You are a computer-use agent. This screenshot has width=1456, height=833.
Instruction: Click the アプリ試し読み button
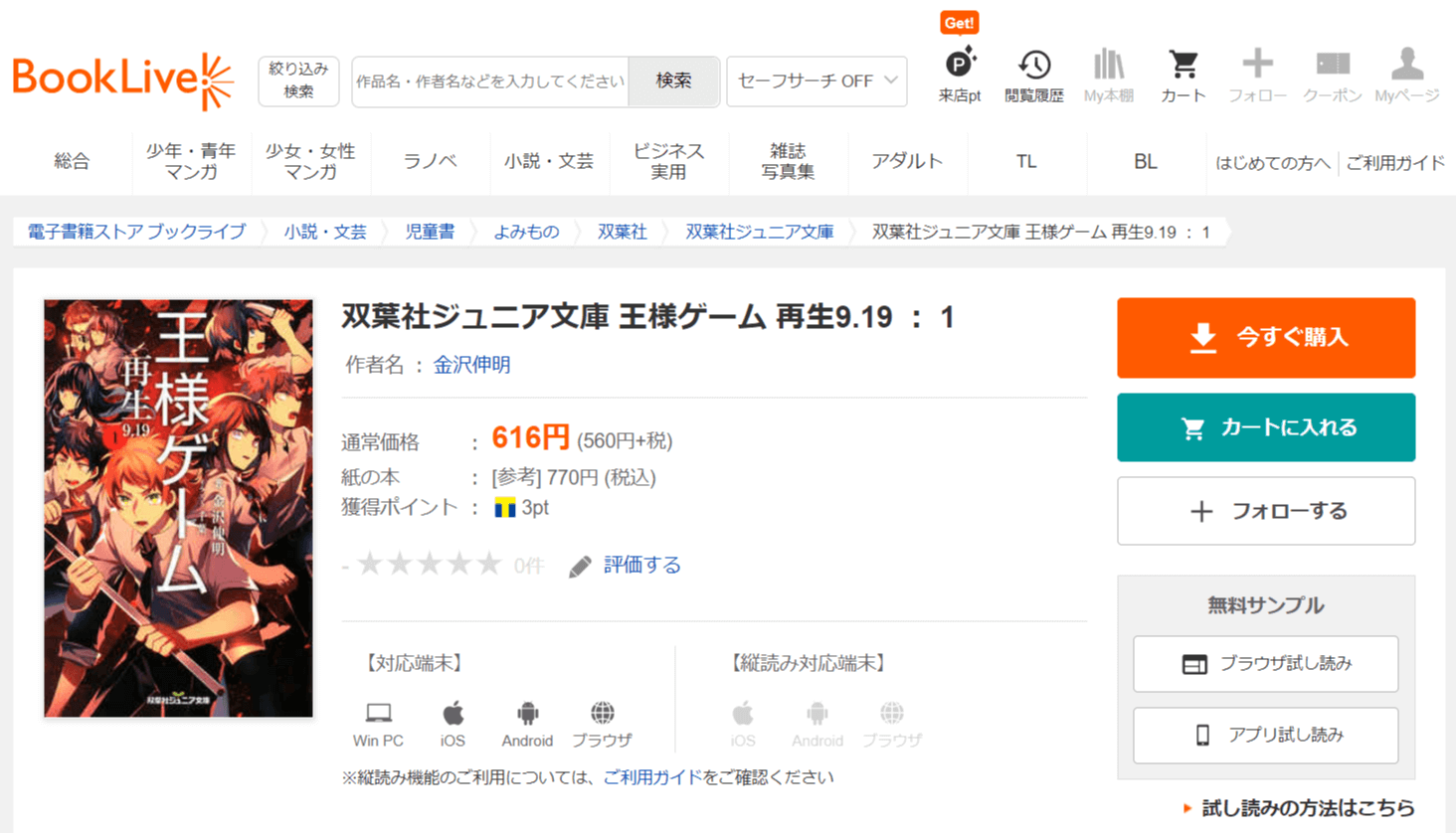pyautogui.click(x=1266, y=736)
